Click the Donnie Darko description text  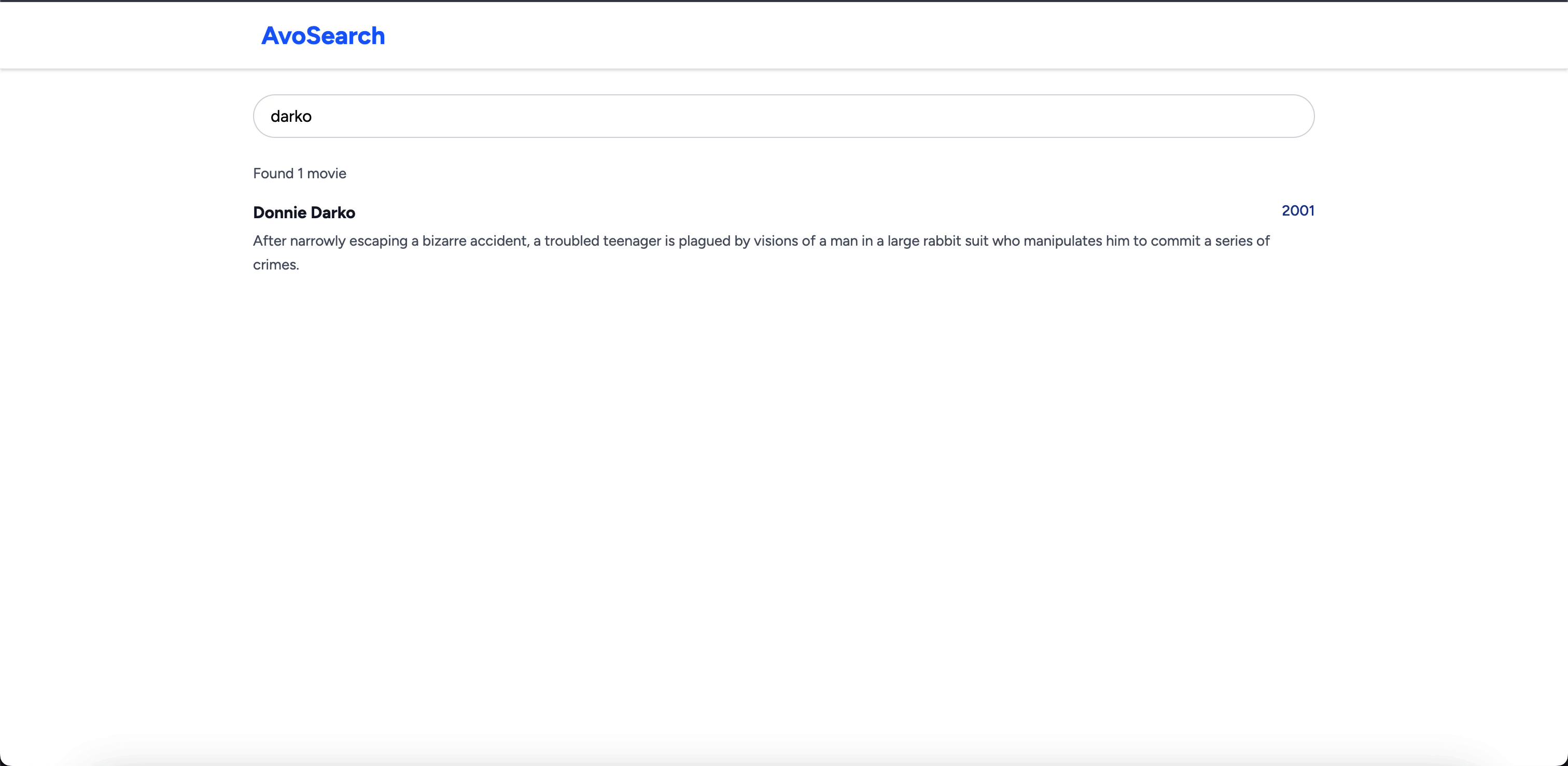761,241
